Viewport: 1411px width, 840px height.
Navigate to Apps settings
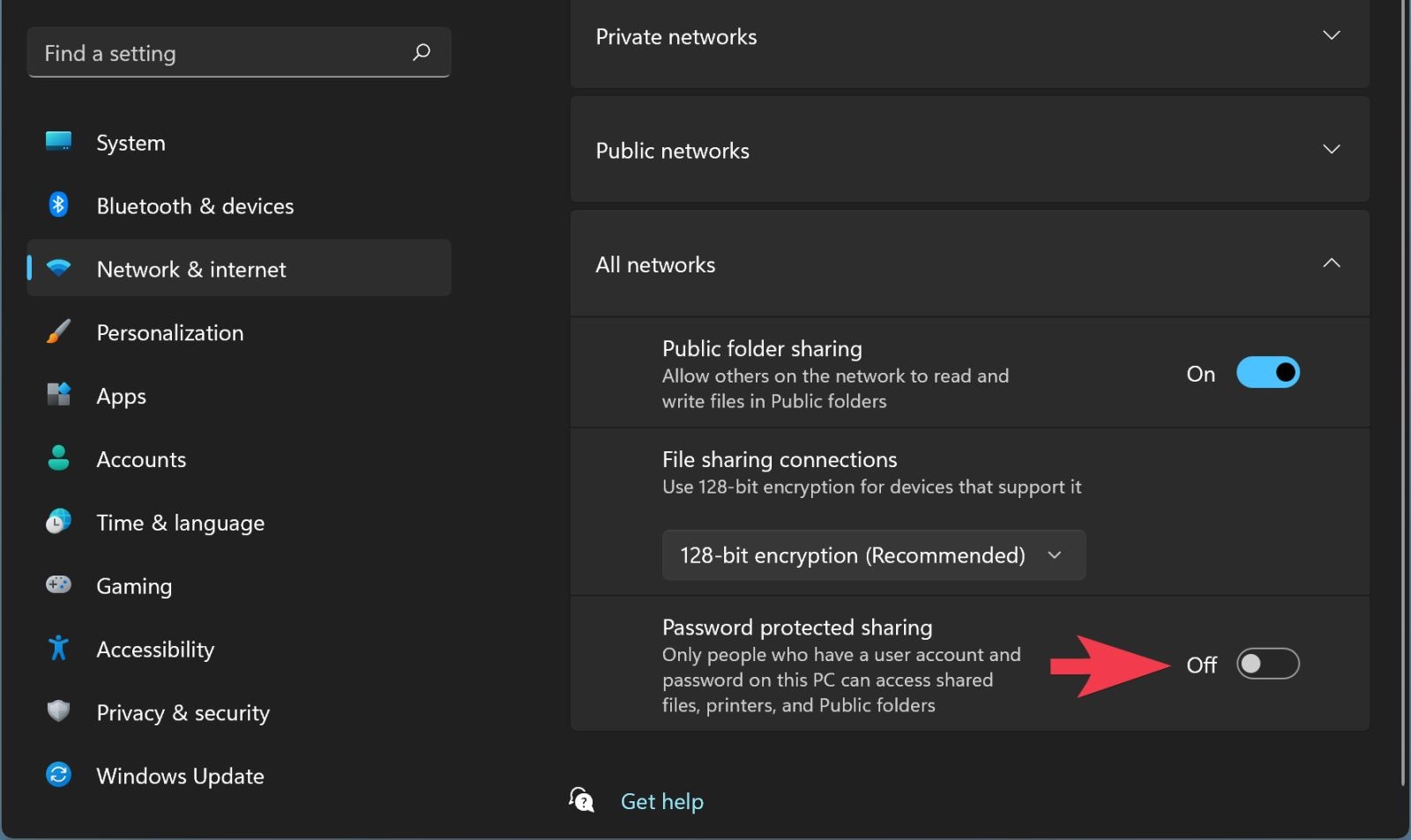(239, 396)
